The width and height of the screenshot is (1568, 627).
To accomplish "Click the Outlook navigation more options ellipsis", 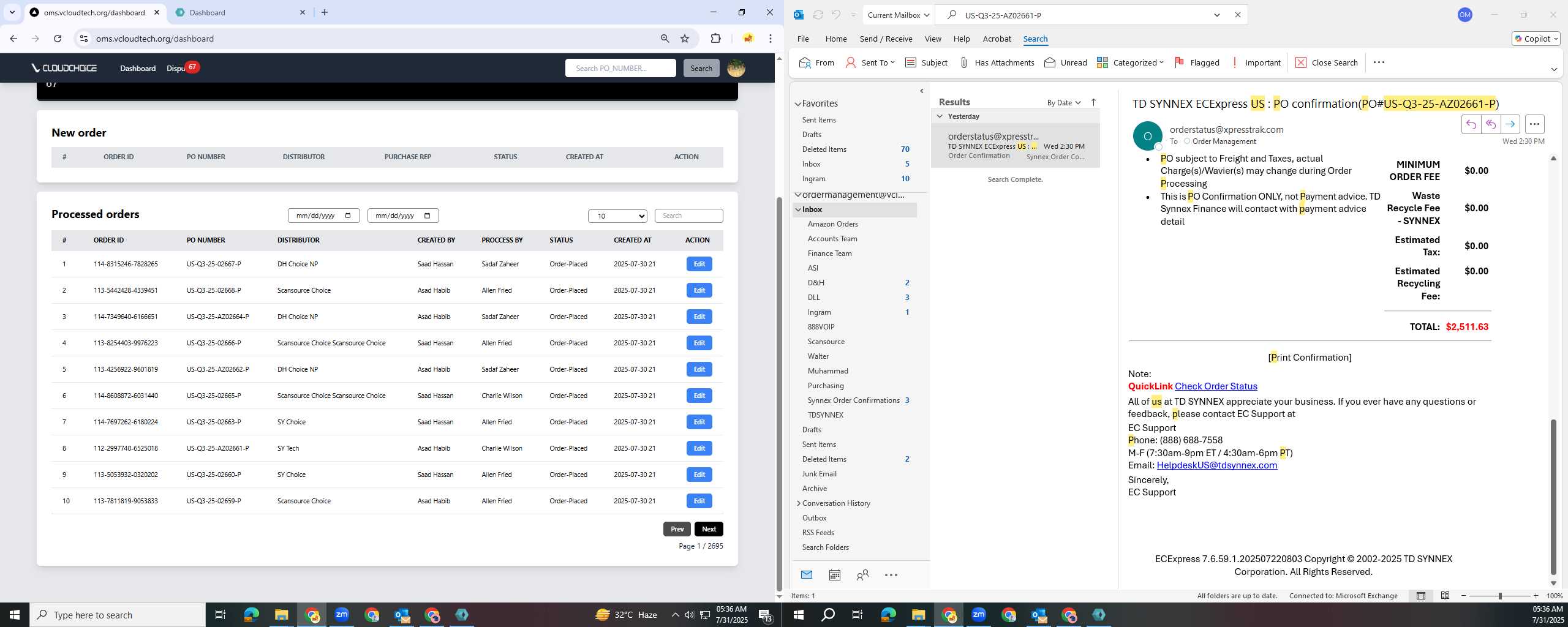I will tap(891, 574).
